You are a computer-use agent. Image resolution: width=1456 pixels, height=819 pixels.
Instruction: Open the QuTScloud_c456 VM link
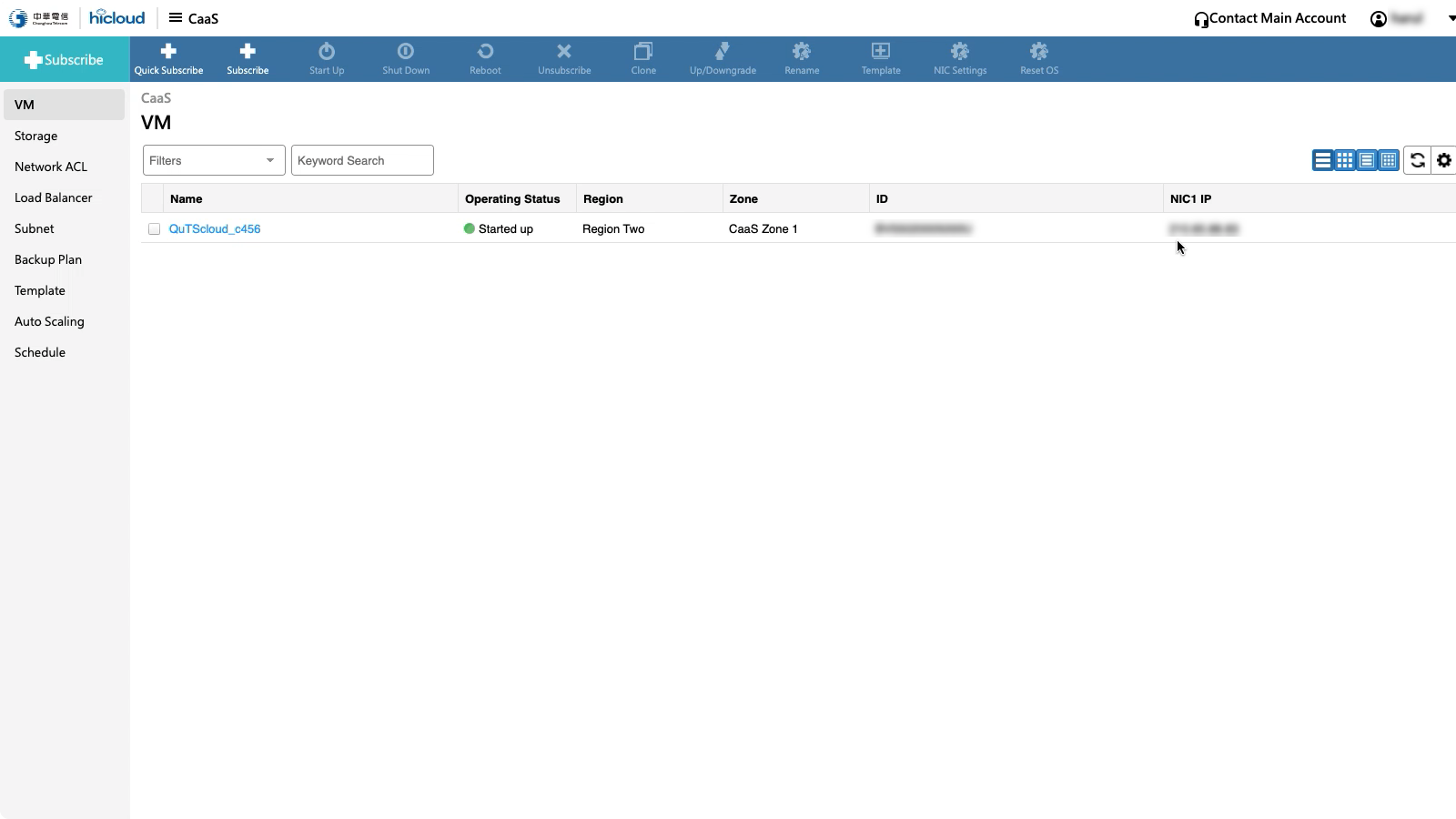[215, 229]
